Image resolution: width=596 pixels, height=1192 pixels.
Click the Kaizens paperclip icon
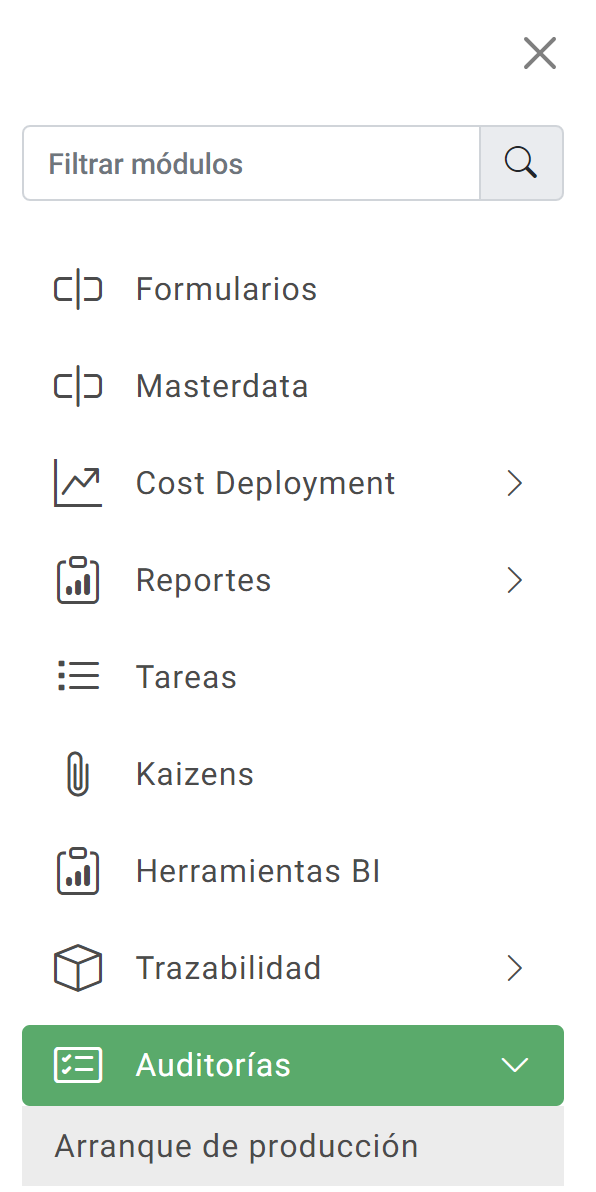tap(78, 774)
